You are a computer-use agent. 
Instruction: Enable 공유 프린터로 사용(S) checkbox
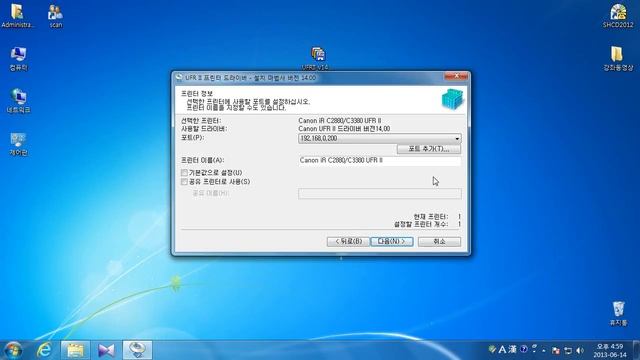click(184, 182)
